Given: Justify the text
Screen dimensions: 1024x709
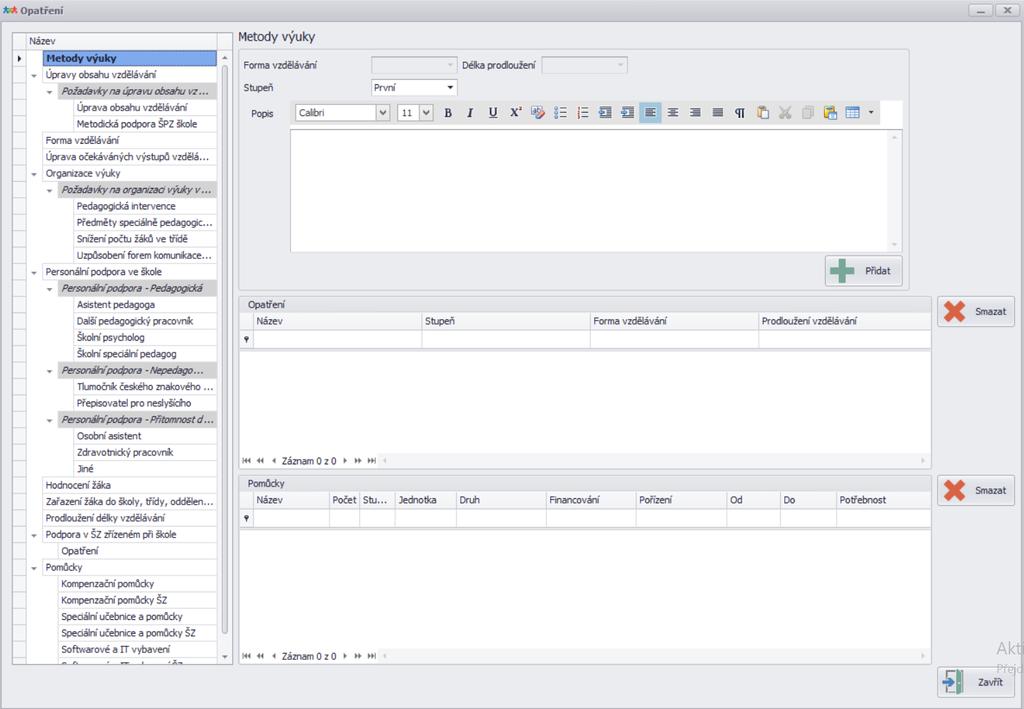Looking at the screenshot, I should pyautogui.click(x=718, y=113).
